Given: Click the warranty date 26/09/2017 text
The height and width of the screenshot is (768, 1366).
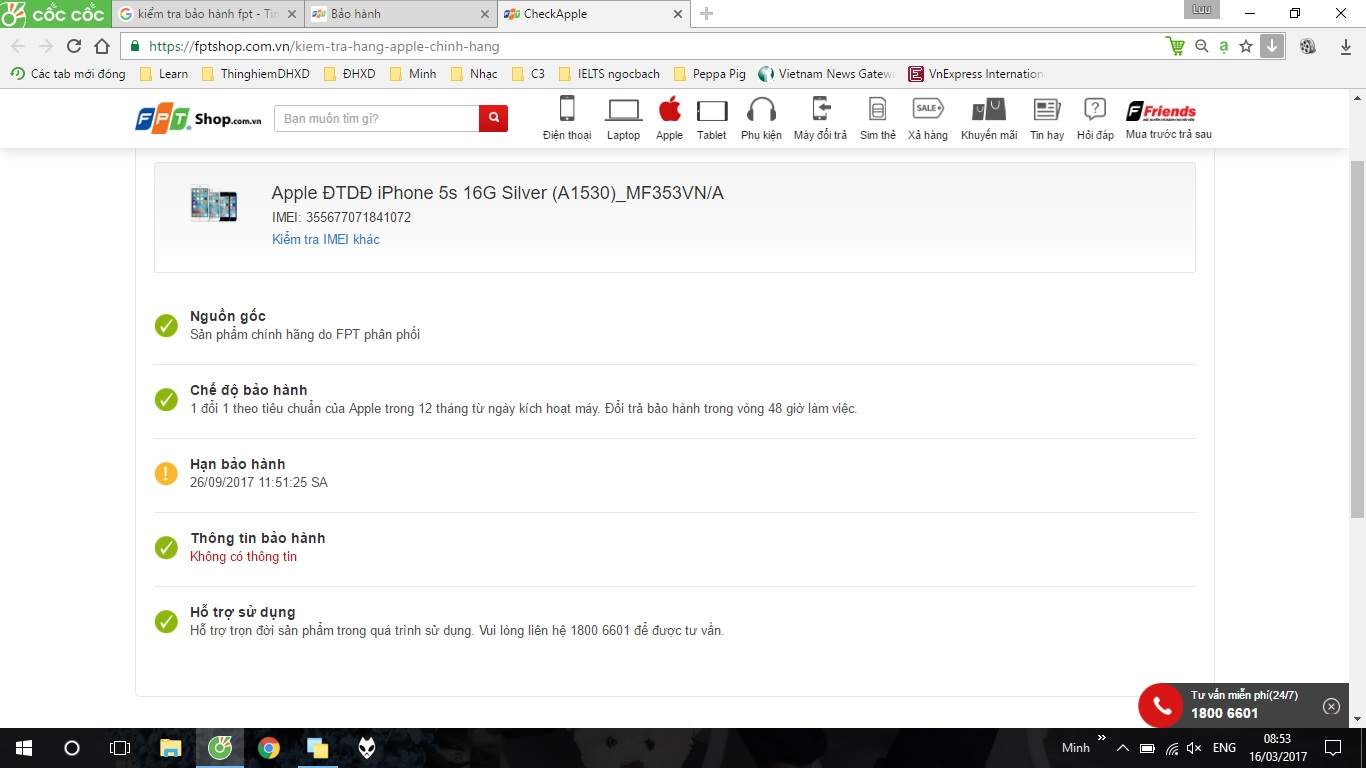Looking at the screenshot, I should pyautogui.click(x=258, y=482).
